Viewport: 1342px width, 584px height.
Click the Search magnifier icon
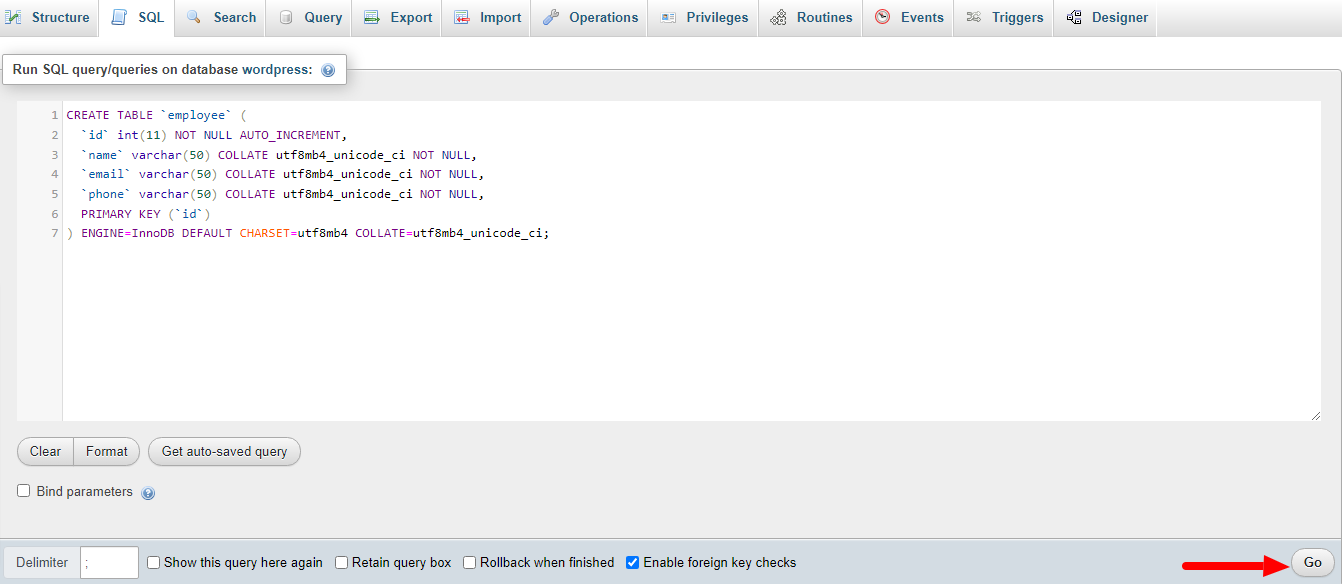194,17
